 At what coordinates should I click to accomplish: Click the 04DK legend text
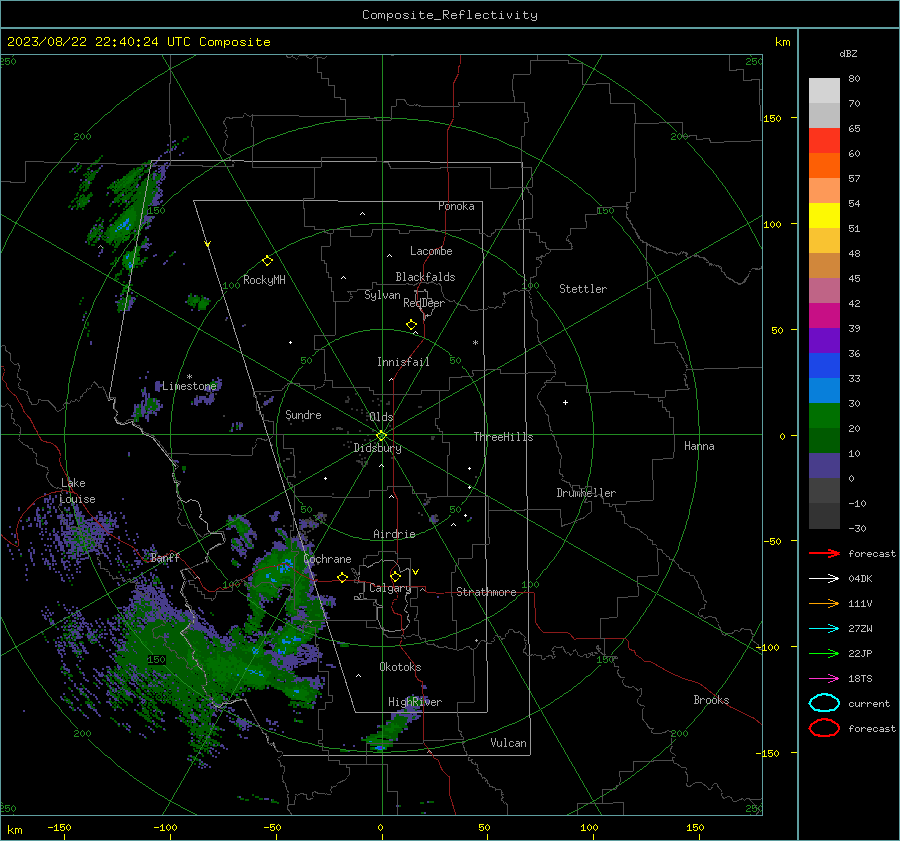(x=860, y=579)
